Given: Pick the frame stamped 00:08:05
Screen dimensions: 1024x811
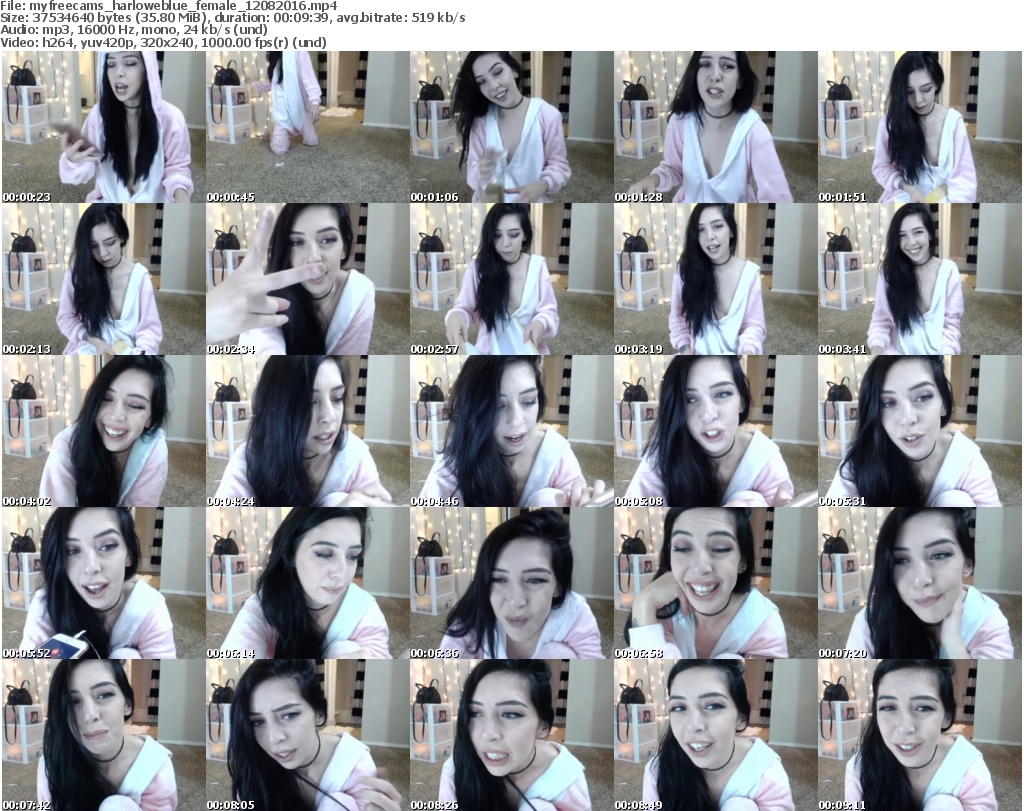Looking at the screenshot, I should 308,735.
